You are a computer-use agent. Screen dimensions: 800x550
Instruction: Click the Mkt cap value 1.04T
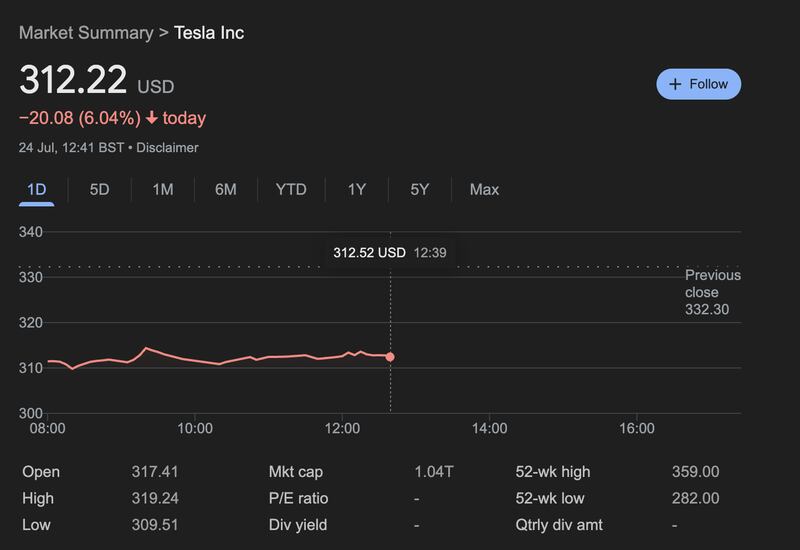[433, 472]
